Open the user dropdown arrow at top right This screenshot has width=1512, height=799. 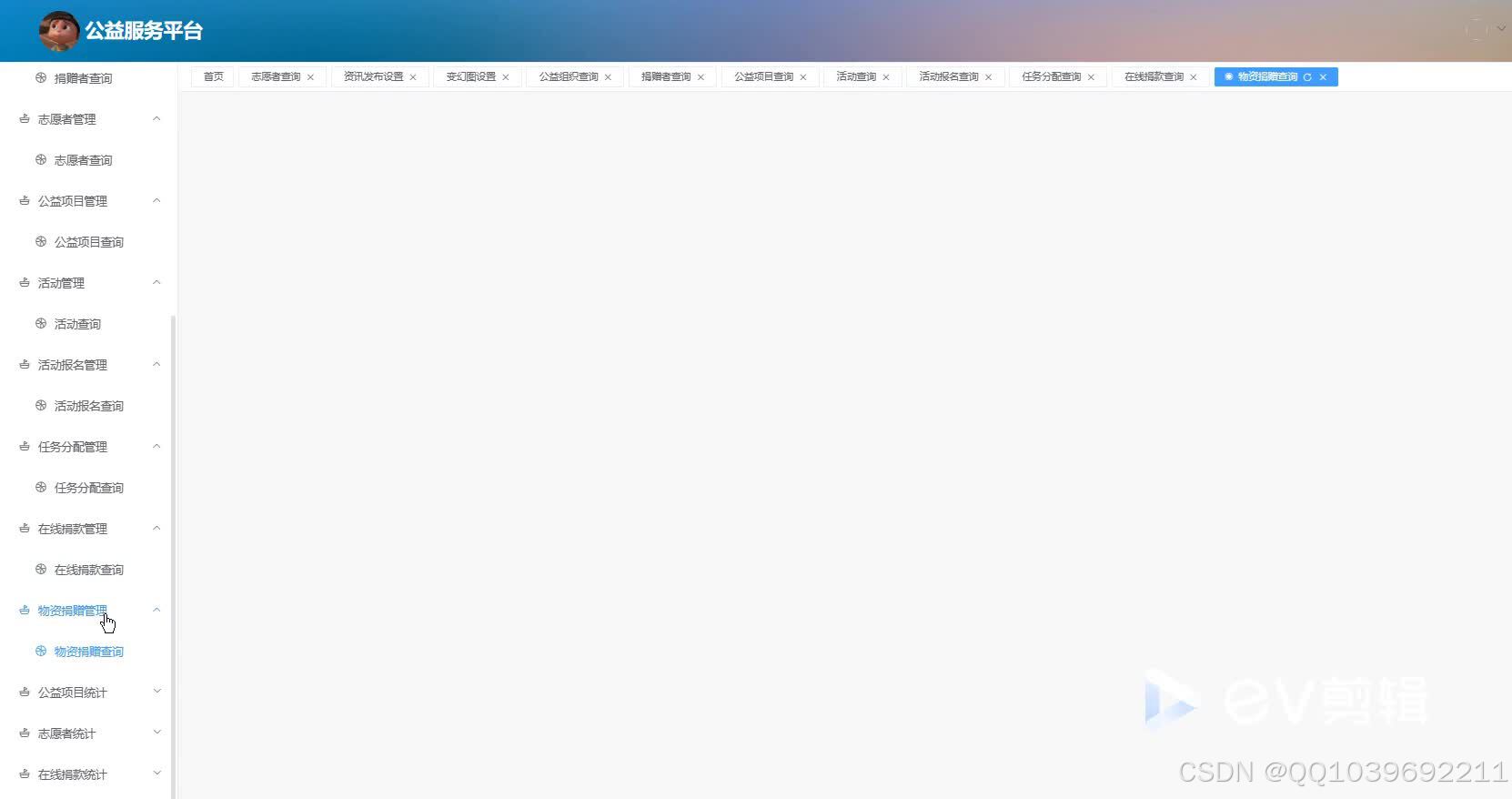pyautogui.click(x=1501, y=29)
